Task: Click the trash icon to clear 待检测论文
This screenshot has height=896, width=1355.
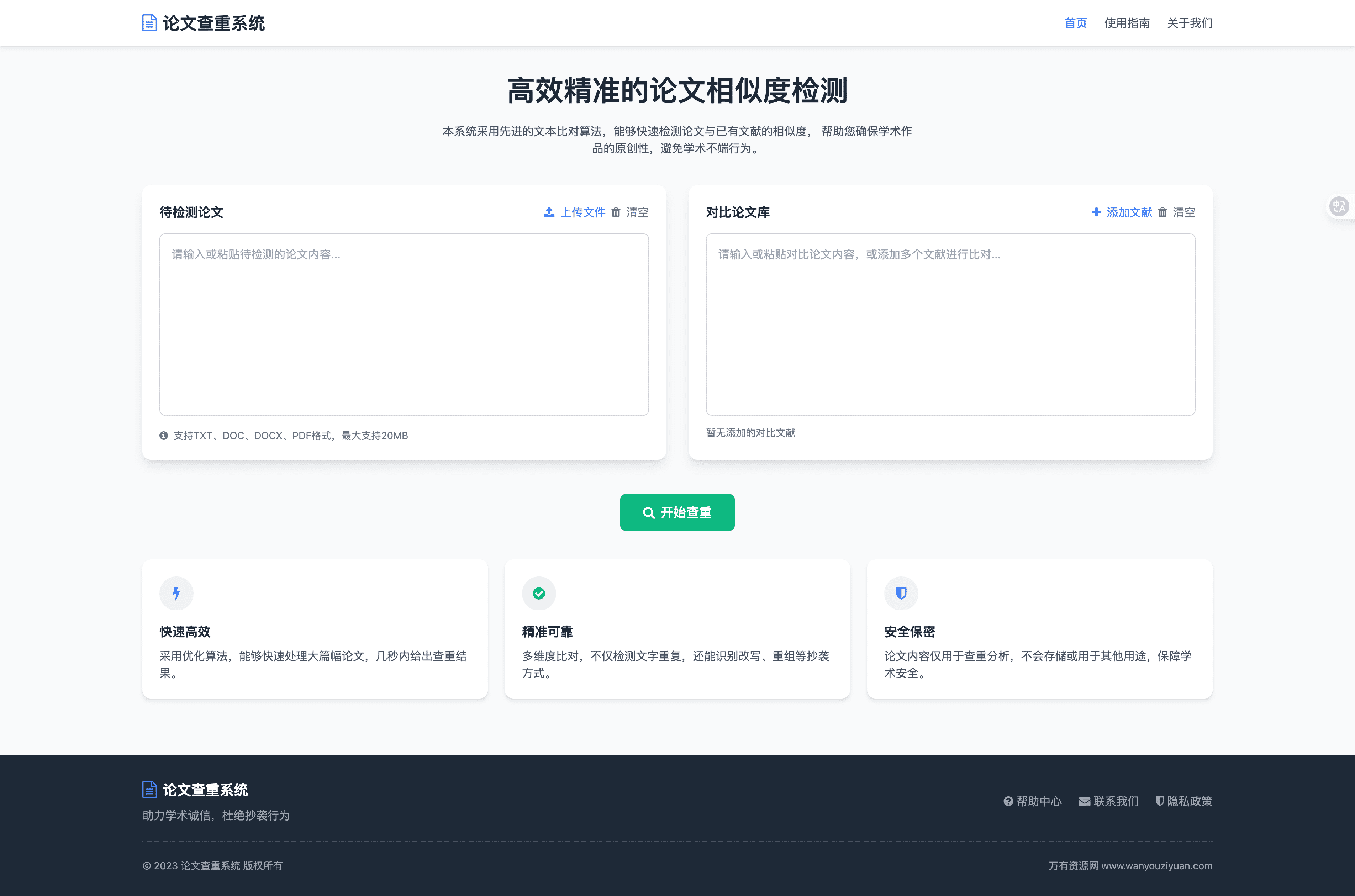Action: (616, 212)
